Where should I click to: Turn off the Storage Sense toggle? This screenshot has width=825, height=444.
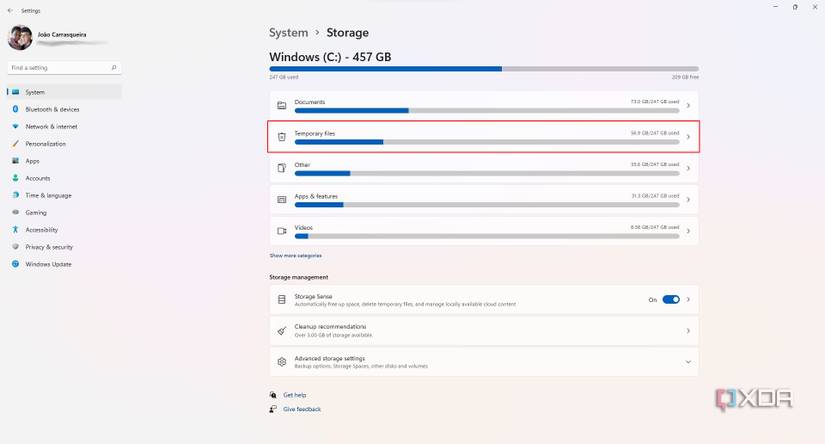[x=671, y=299]
